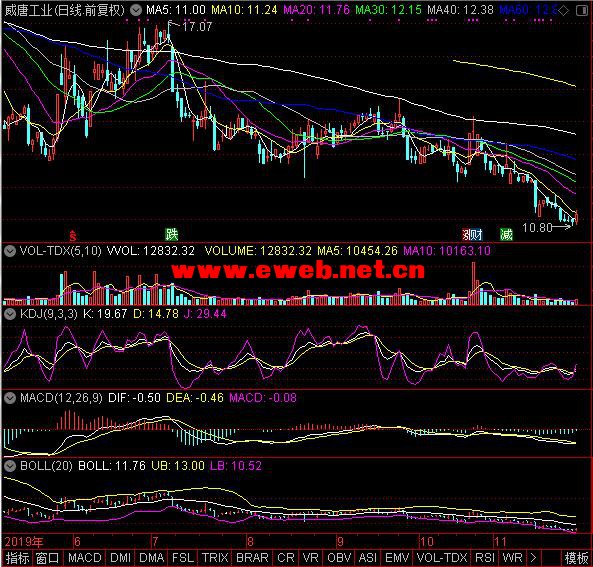Open the main chart indicator dropdown arrow

pos(136,10)
